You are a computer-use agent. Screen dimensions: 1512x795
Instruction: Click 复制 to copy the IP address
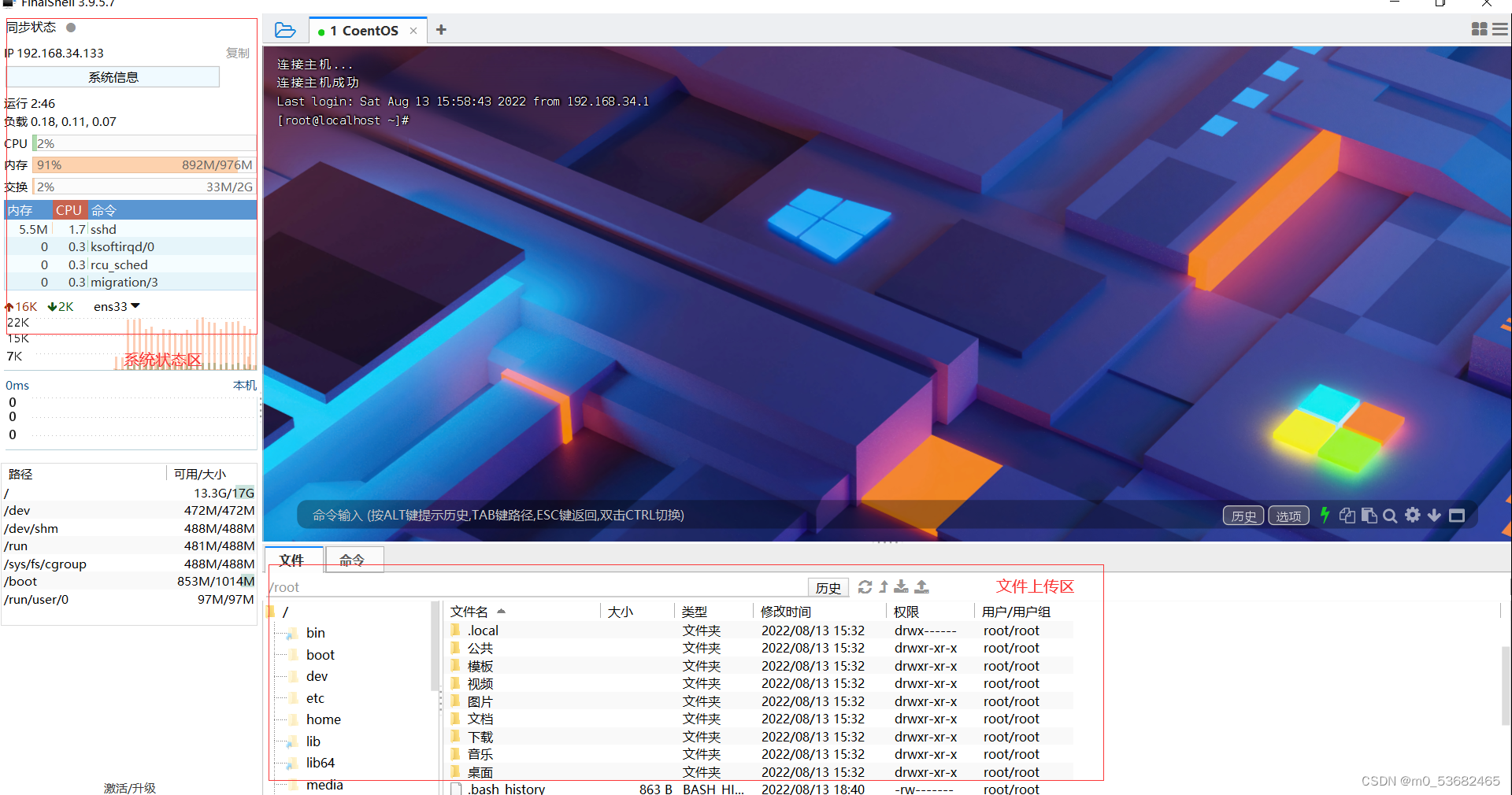tap(237, 53)
